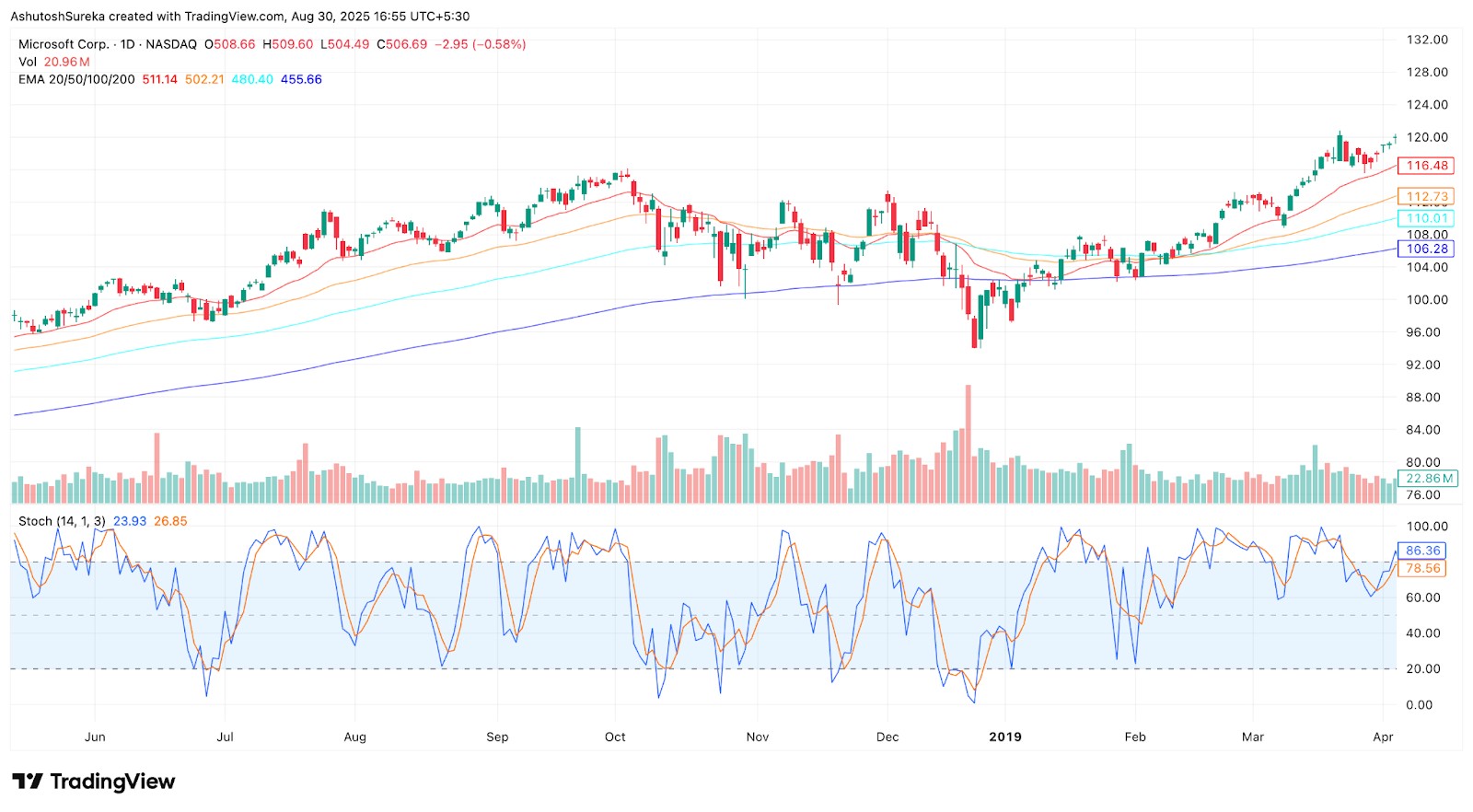Click the orange 78.56 stochastic axis tag
1473x812 pixels.
click(x=1422, y=568)
